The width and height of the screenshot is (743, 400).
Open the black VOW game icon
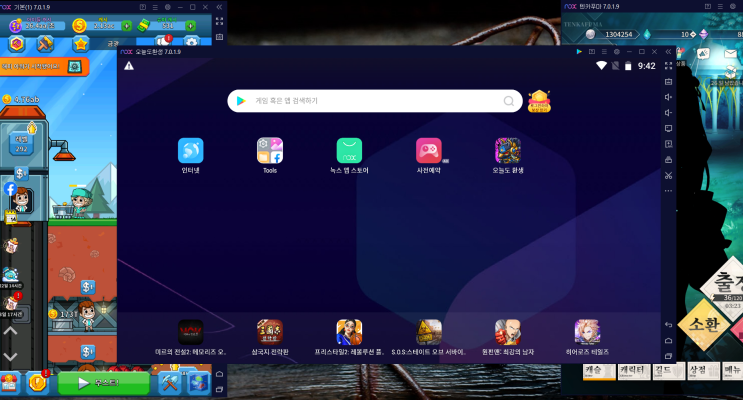[190, 332]
